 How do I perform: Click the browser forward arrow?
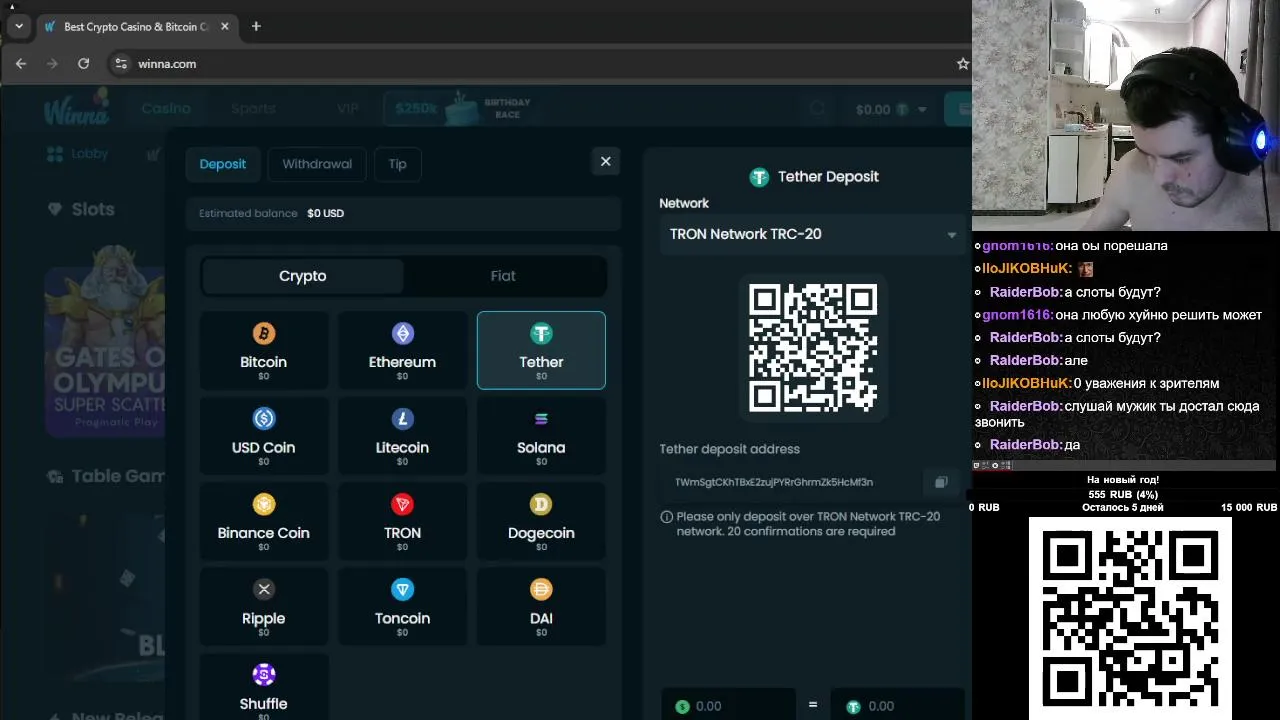pyautogui.click(x=52, y=63)
